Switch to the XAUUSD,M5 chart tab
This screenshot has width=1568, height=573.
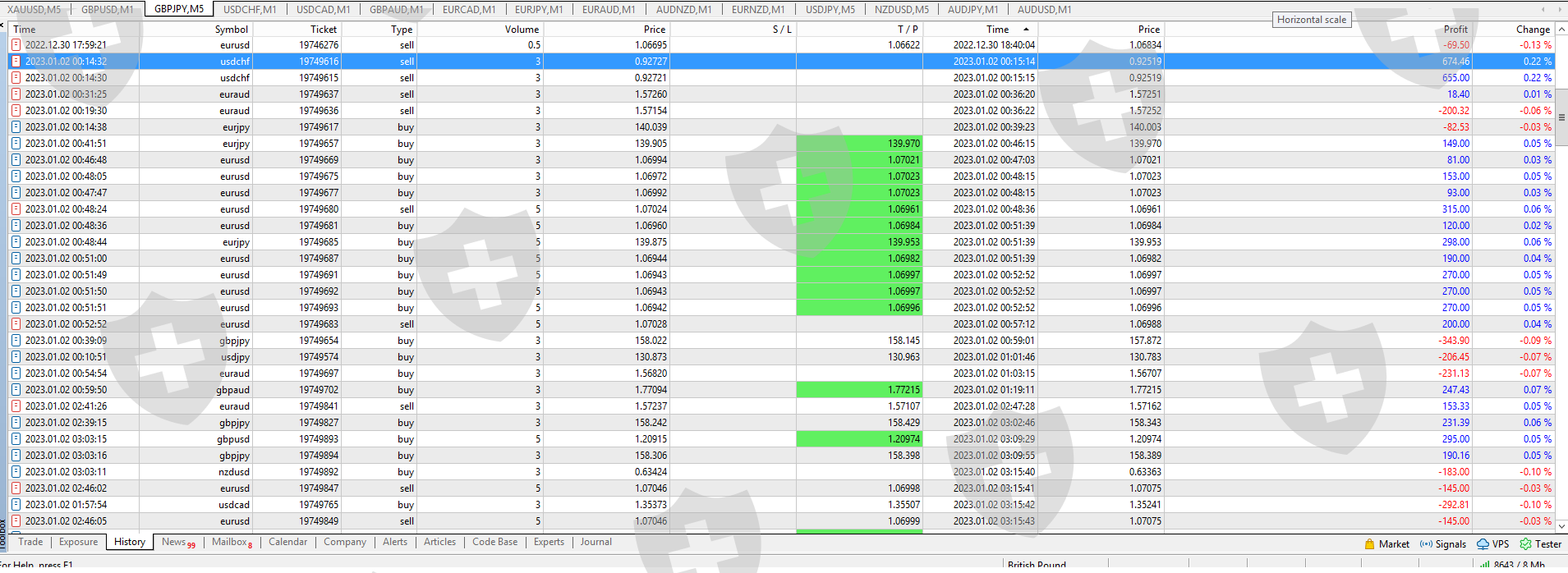click(x=34, y=9)
